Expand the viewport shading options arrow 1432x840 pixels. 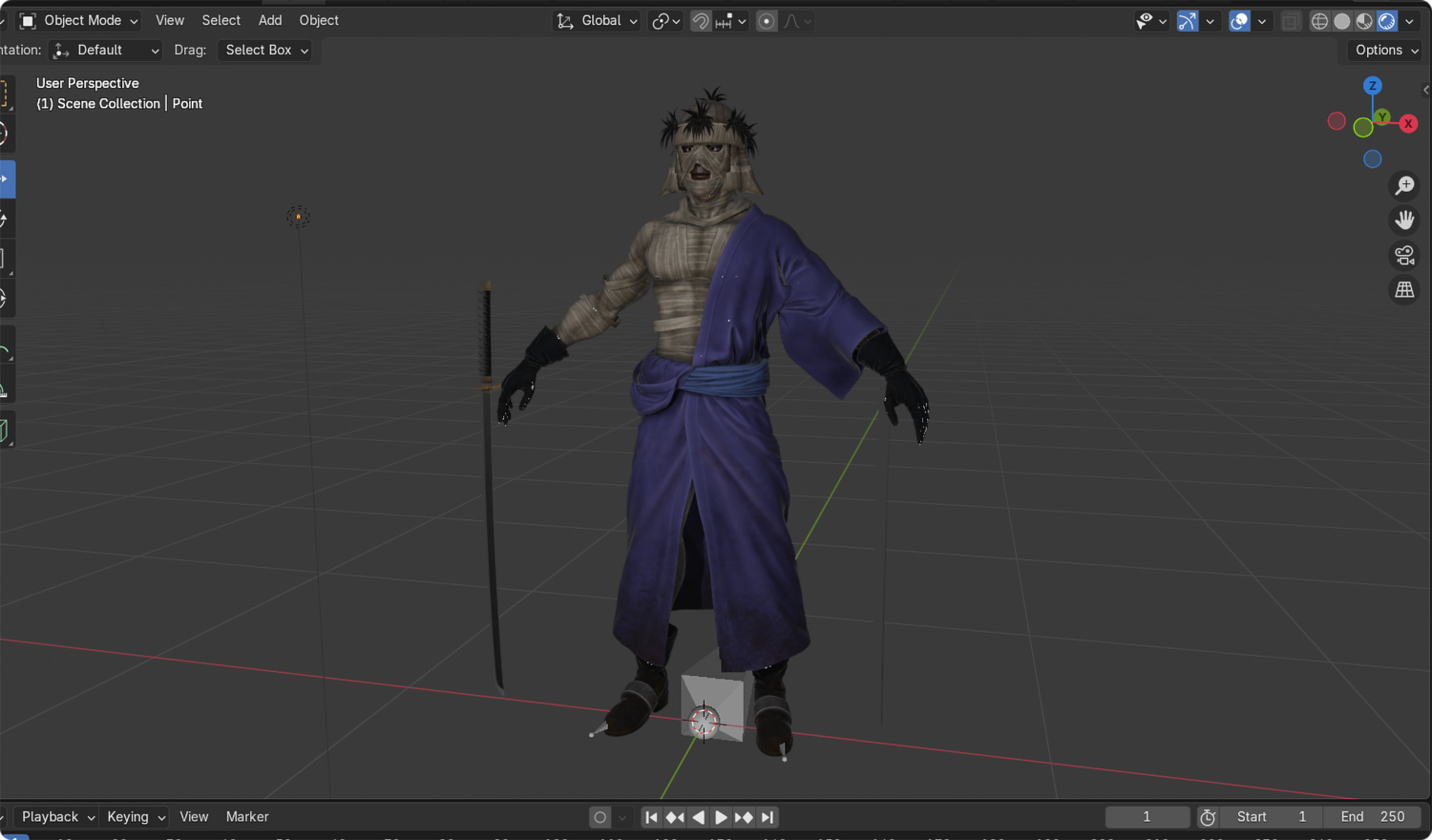pos(1410,21)
